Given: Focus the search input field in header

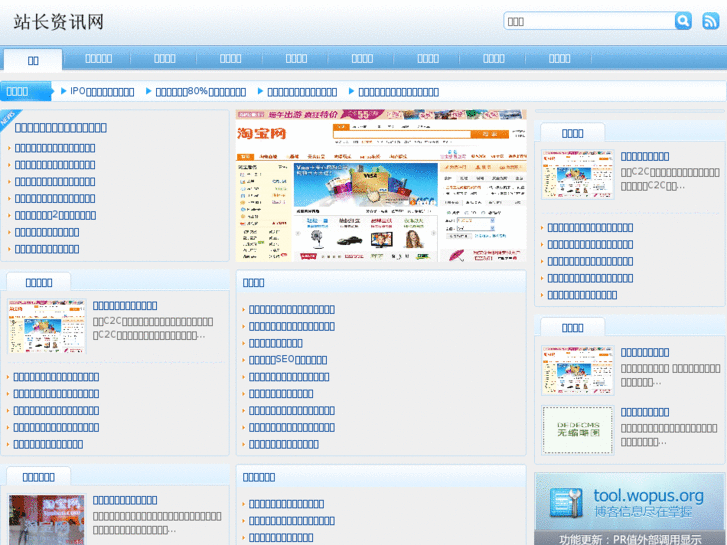Looking at the screenshot, I should 589,21.
